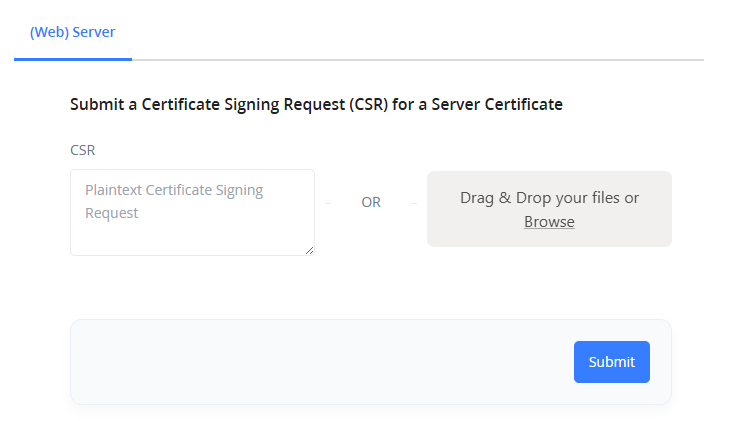Click the dash left of the OR text
This screenshot has width=733, height=421.
[329, 203]
